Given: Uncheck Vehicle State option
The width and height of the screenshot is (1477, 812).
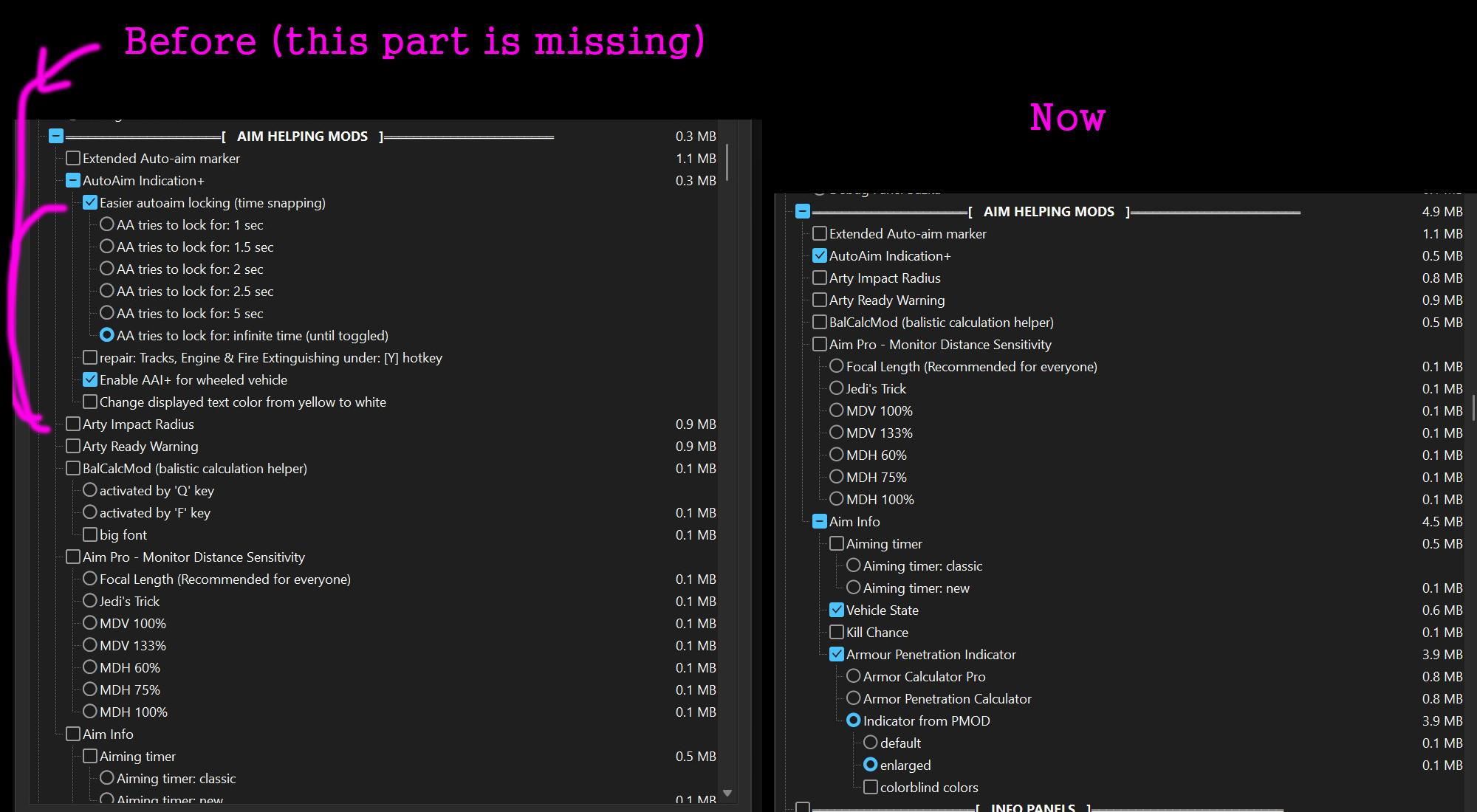Looking at the screenshot, I should 836,610.
